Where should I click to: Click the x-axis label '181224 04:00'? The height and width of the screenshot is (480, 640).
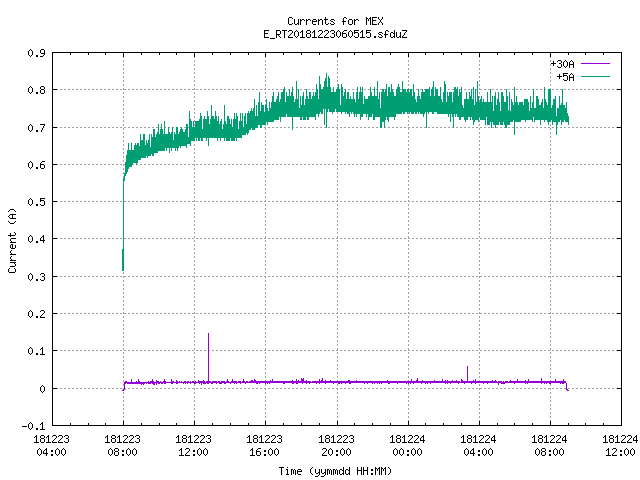478,446
